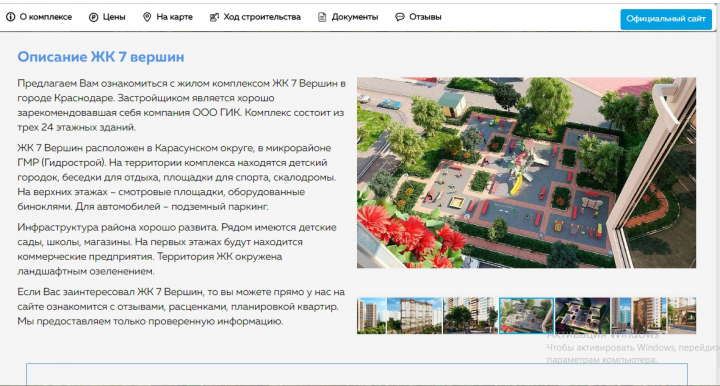Viewport: 720px width, 386px height.
Task: Click the map pin icon beside На карте
Action: point(147,17)
